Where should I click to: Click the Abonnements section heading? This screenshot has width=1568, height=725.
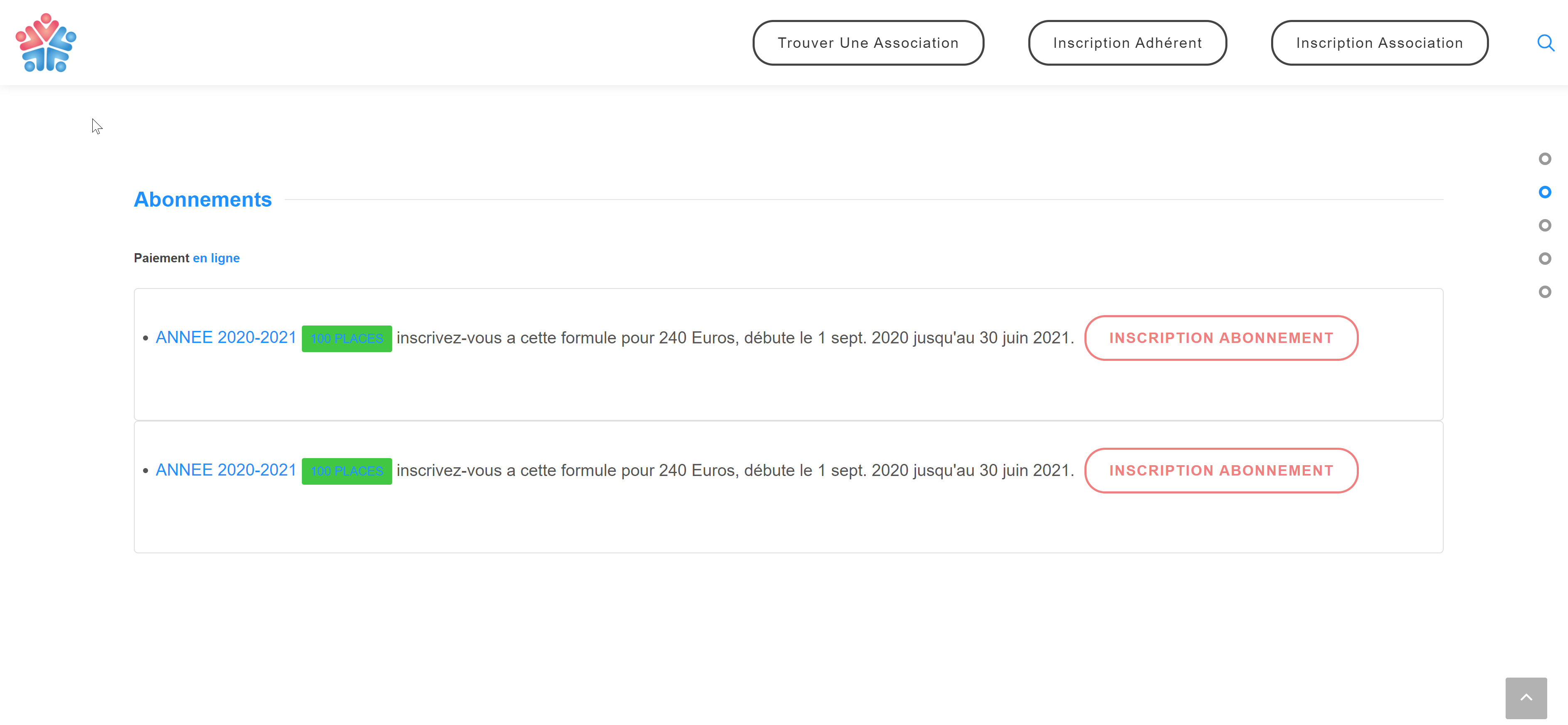point(202,200)
